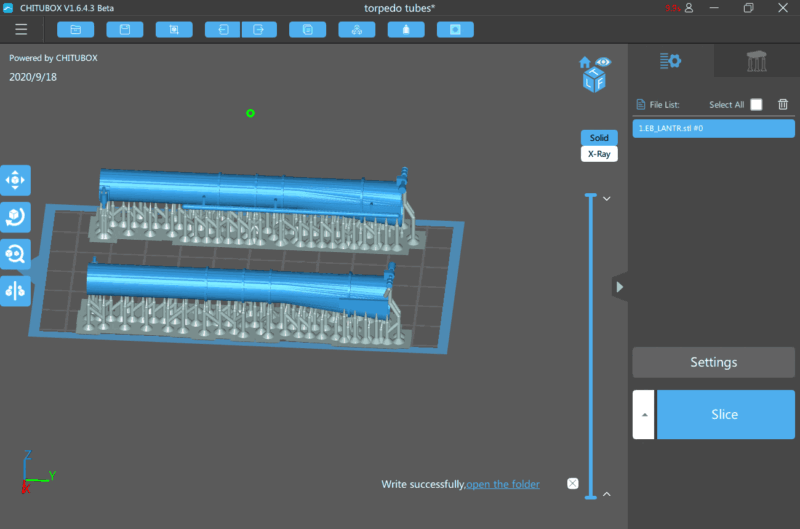Click the user account icon in title bar
Viewport: 800px width, 529px height.
tap(689, 8)
